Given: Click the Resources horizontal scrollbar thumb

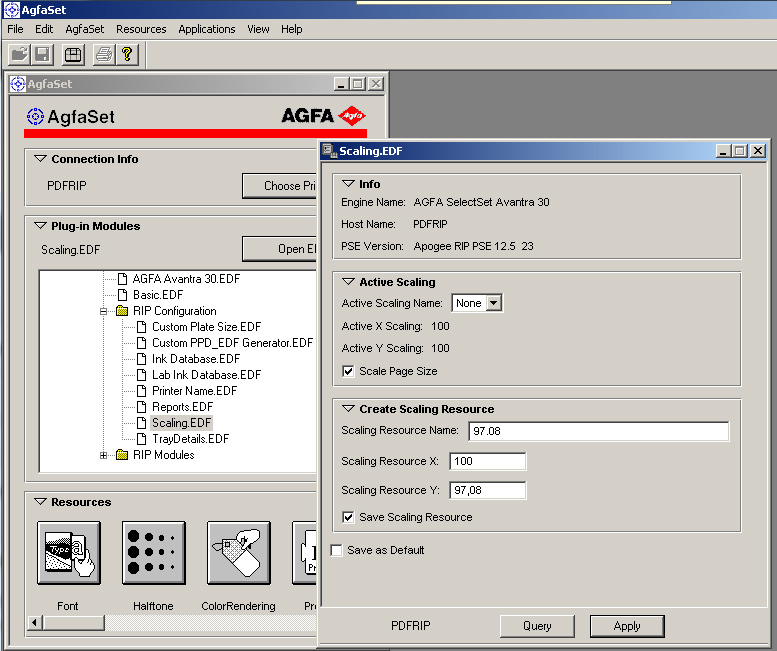Looking at the screenshot, I should (74, 623).
